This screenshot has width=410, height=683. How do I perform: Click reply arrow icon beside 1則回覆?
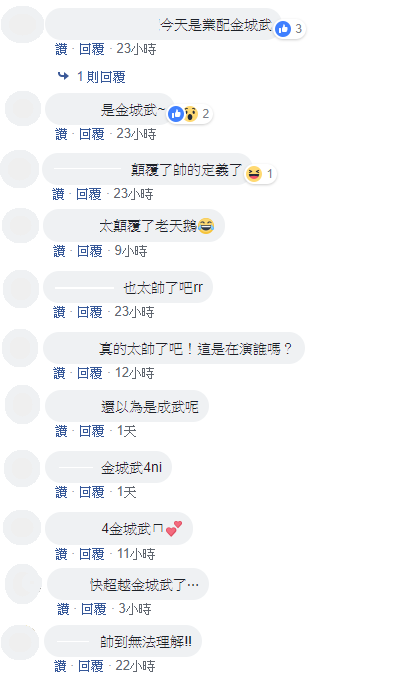click(x=63, y=76)
